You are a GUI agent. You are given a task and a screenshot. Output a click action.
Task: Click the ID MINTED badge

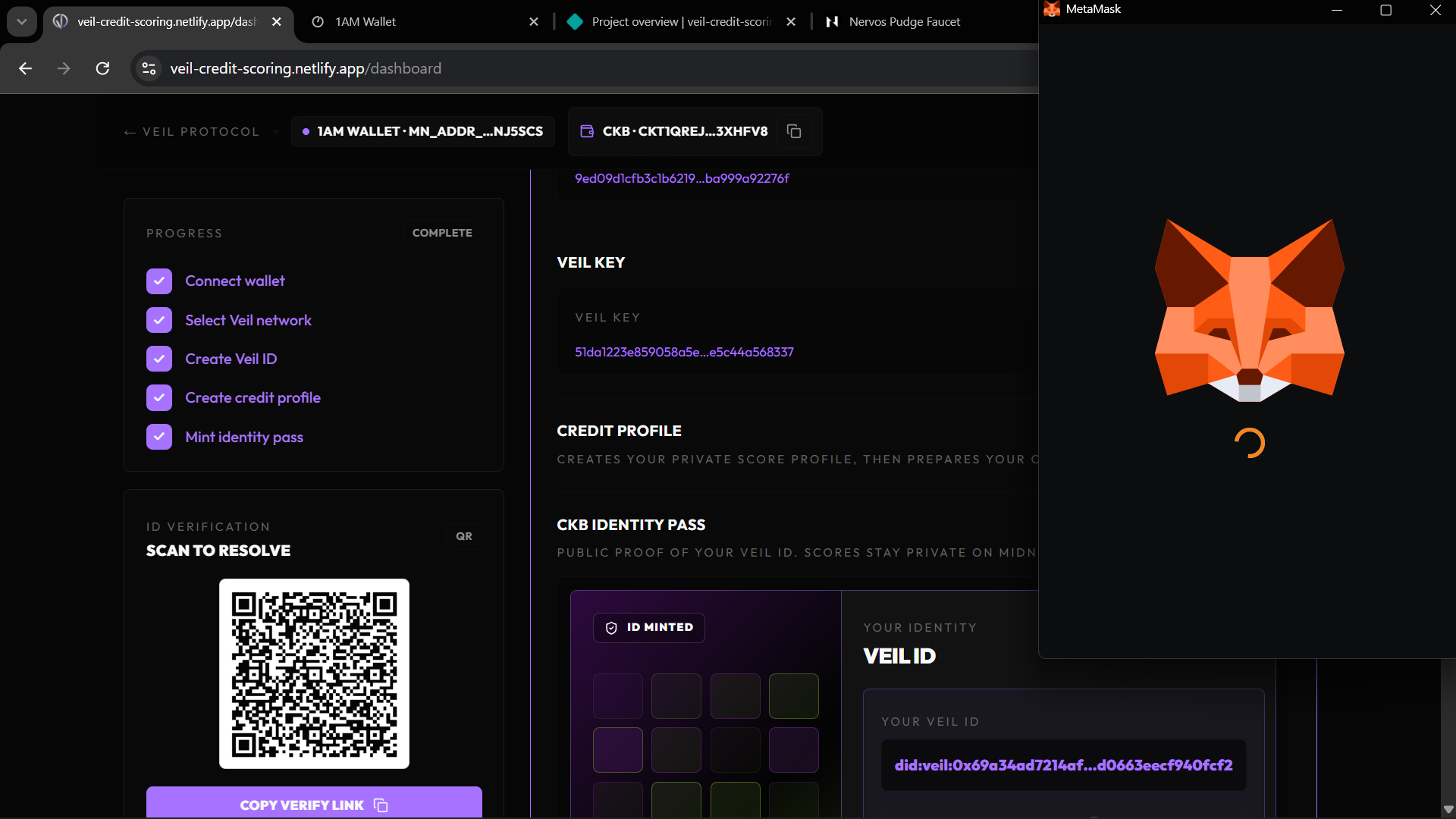tap(649, 628)
